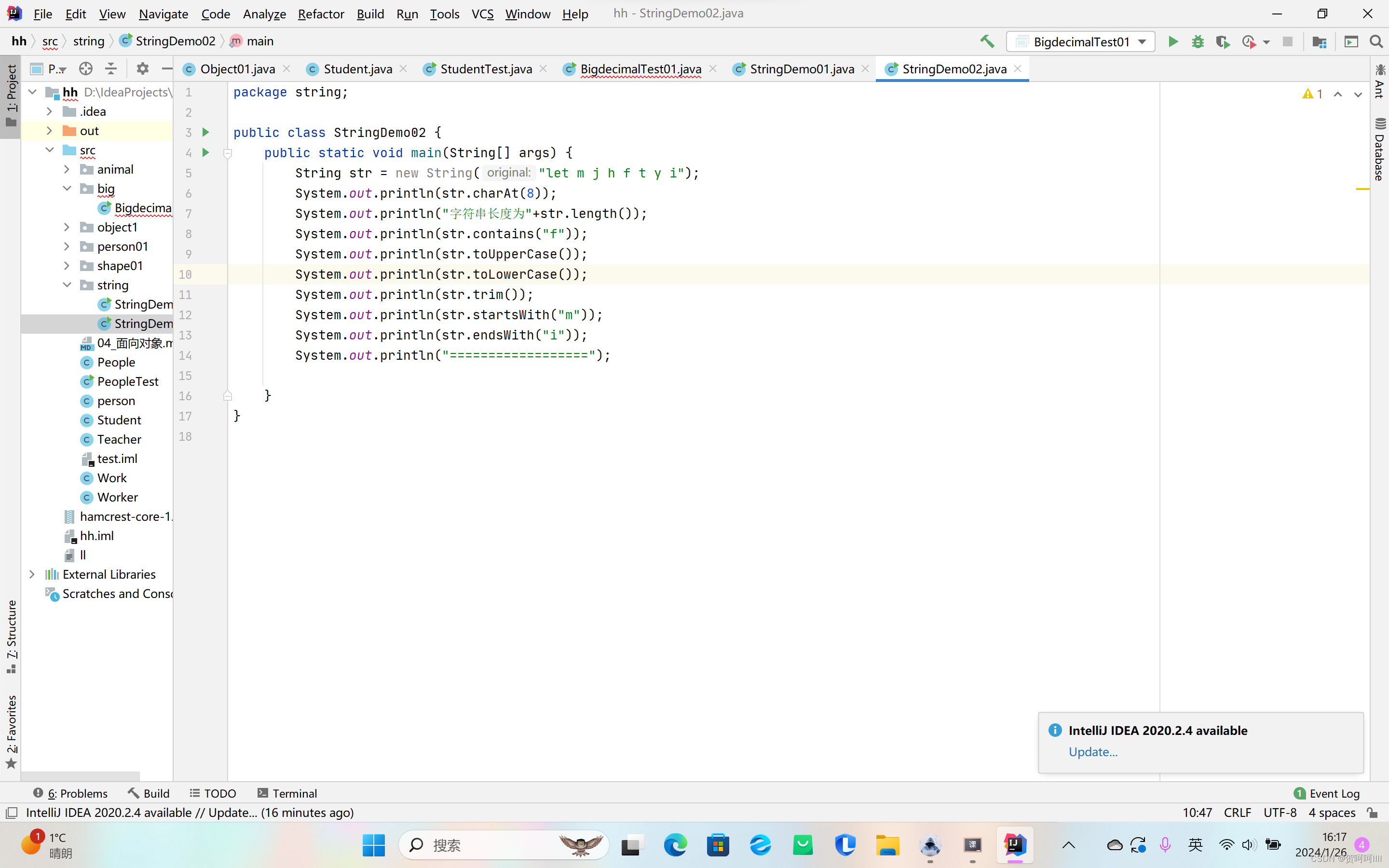1389x868 pixels.
Task: Click the Project panel horizontal scrollbar
Action: click(x=81, y=775)
